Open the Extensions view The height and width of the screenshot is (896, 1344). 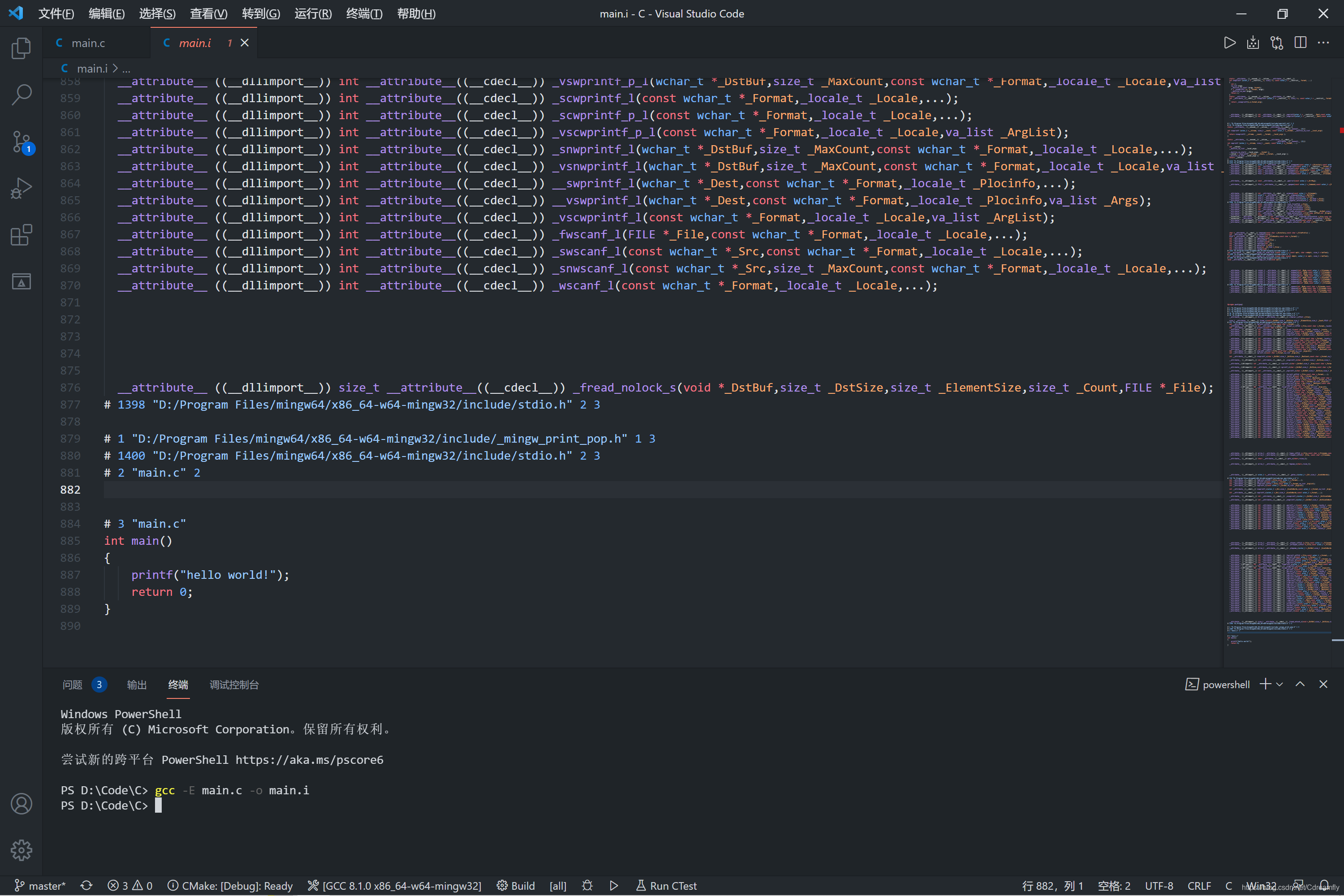21,234
